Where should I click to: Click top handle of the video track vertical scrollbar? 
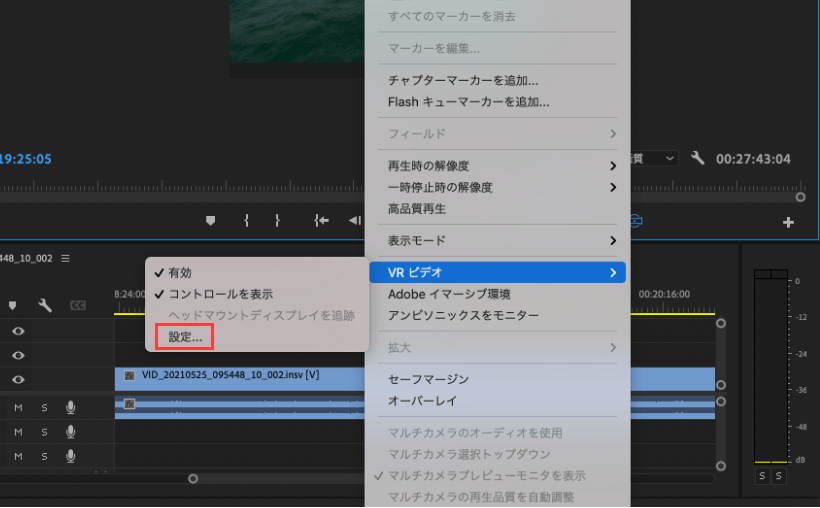click(721, 324)
